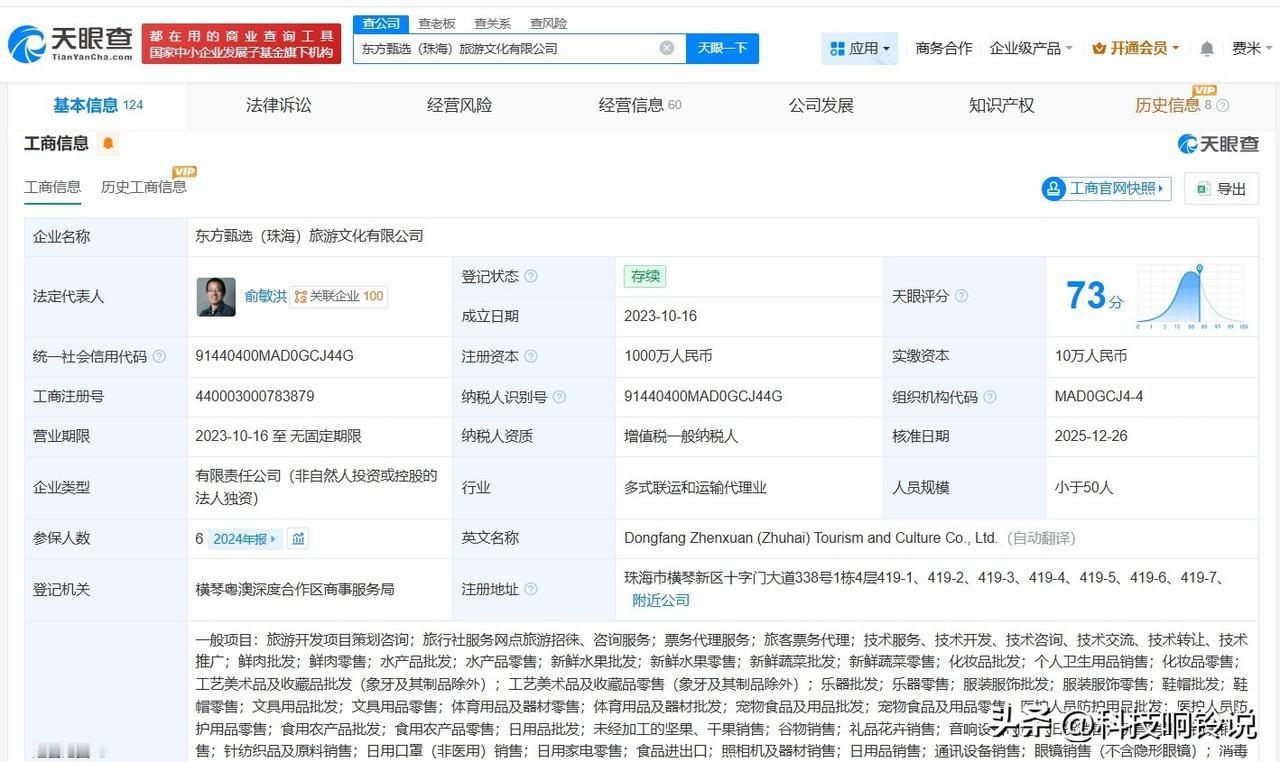Click the grid icon of 应用

point(837,48)
